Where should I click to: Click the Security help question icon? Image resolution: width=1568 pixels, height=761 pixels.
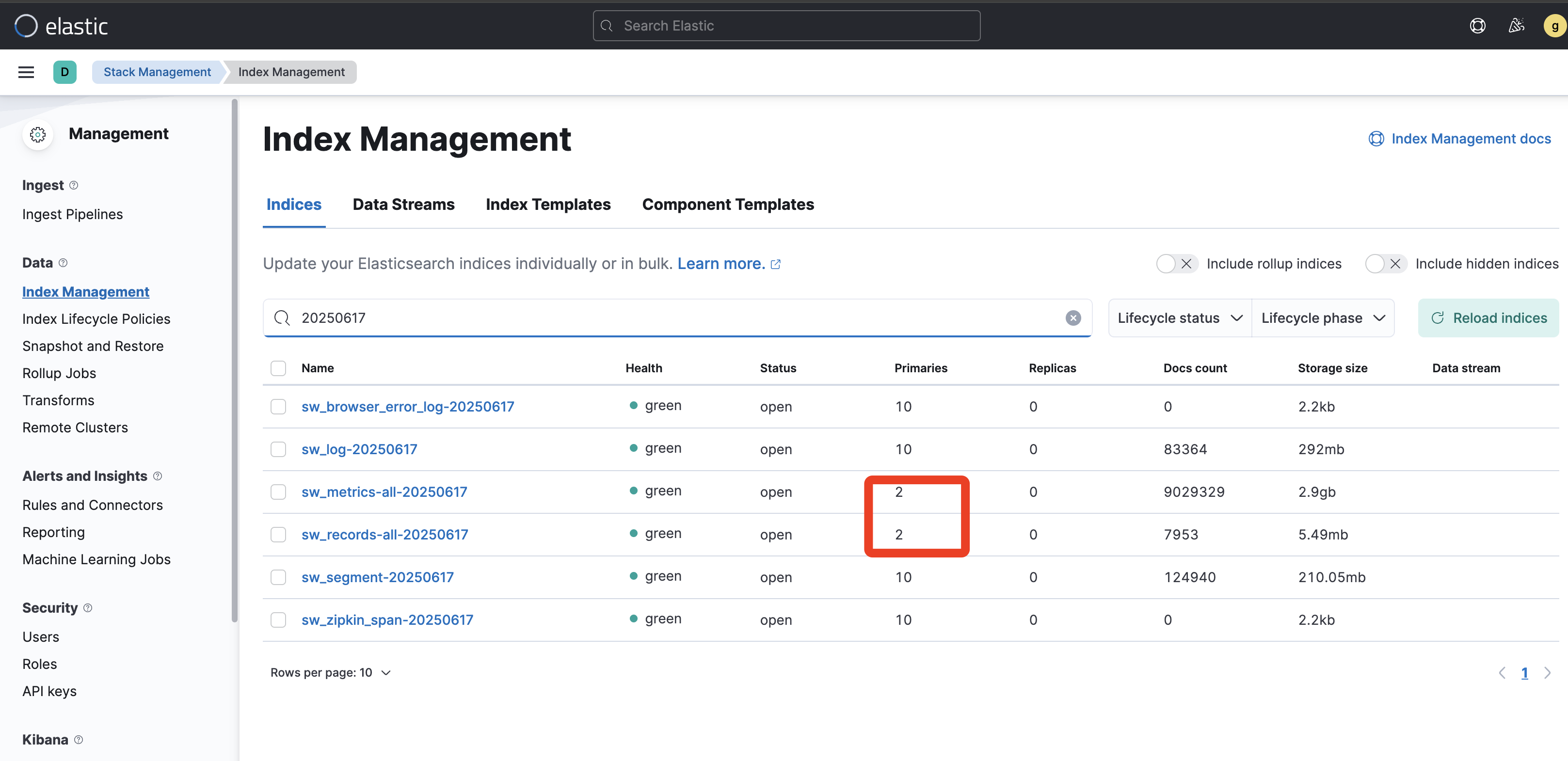[88, 608]
